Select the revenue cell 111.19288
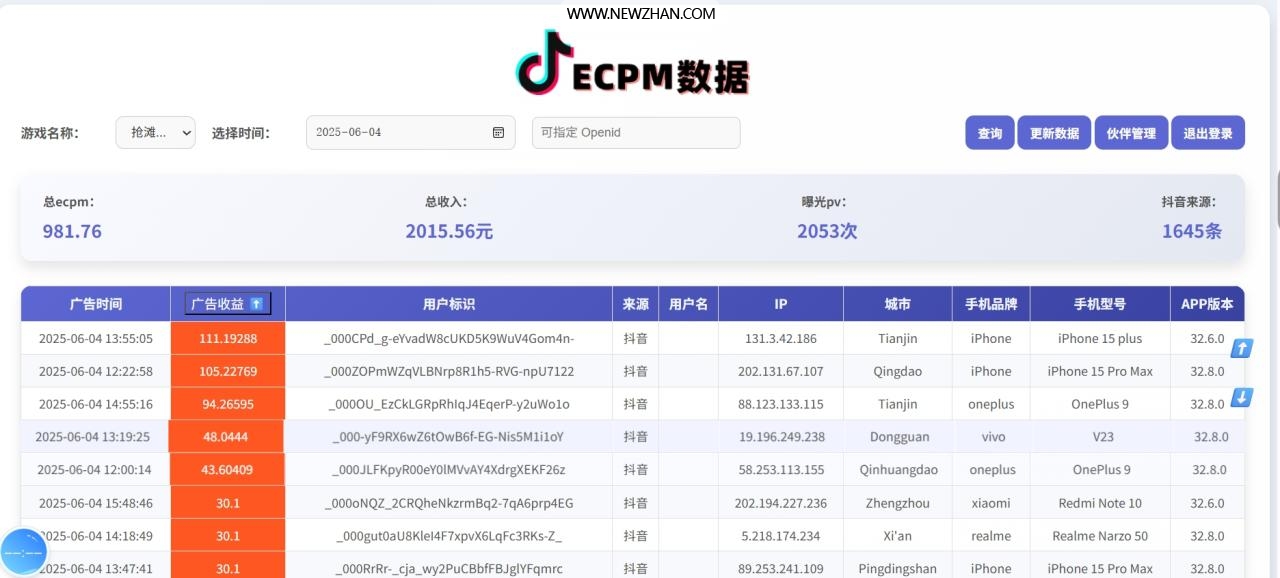 pos(228,338)
